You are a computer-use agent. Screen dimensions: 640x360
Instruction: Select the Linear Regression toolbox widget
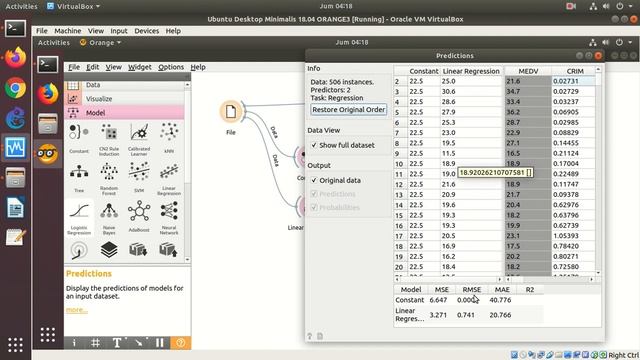click(169, 179)
